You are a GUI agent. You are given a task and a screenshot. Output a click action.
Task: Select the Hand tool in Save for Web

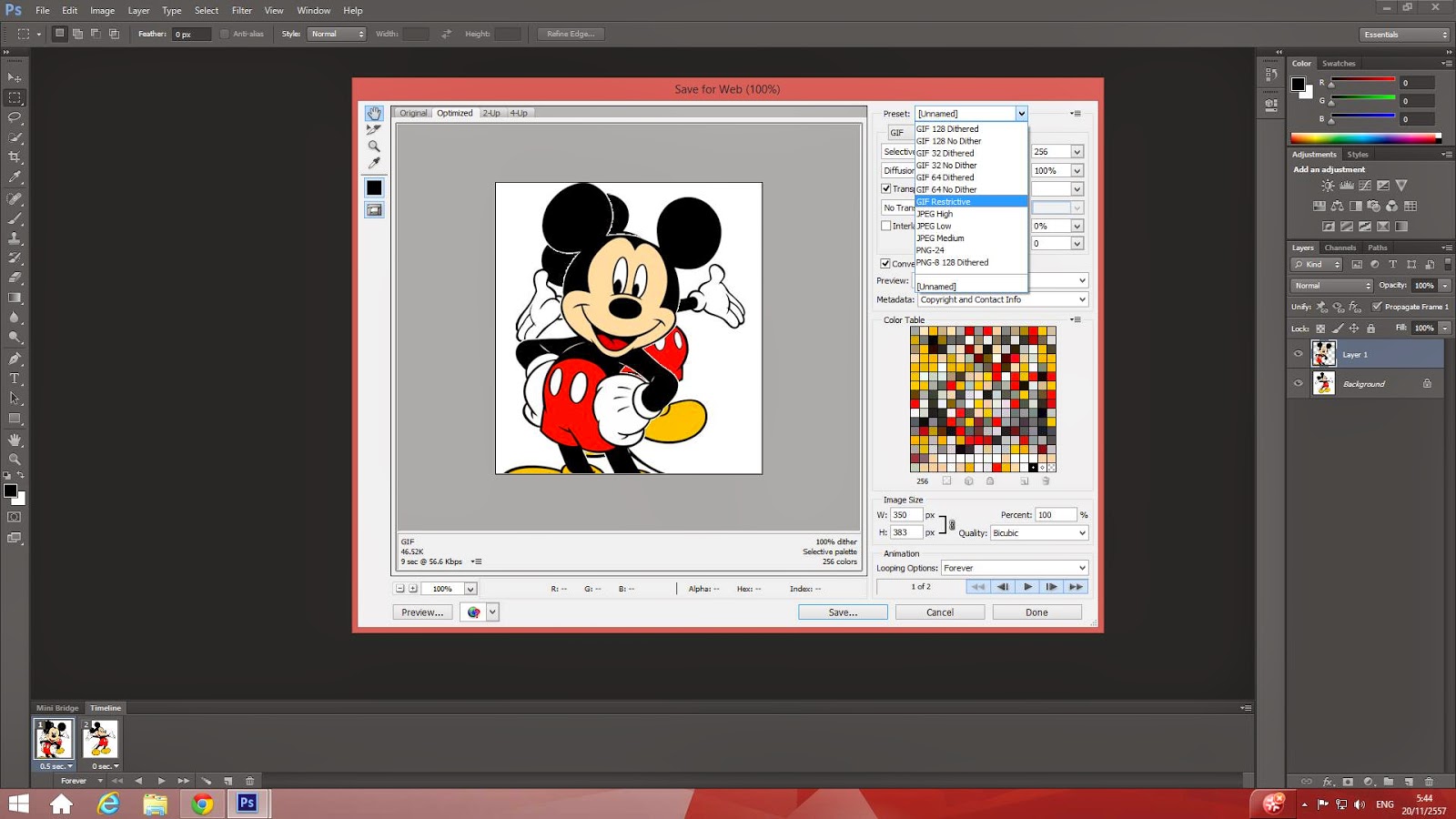coord(374,114)
